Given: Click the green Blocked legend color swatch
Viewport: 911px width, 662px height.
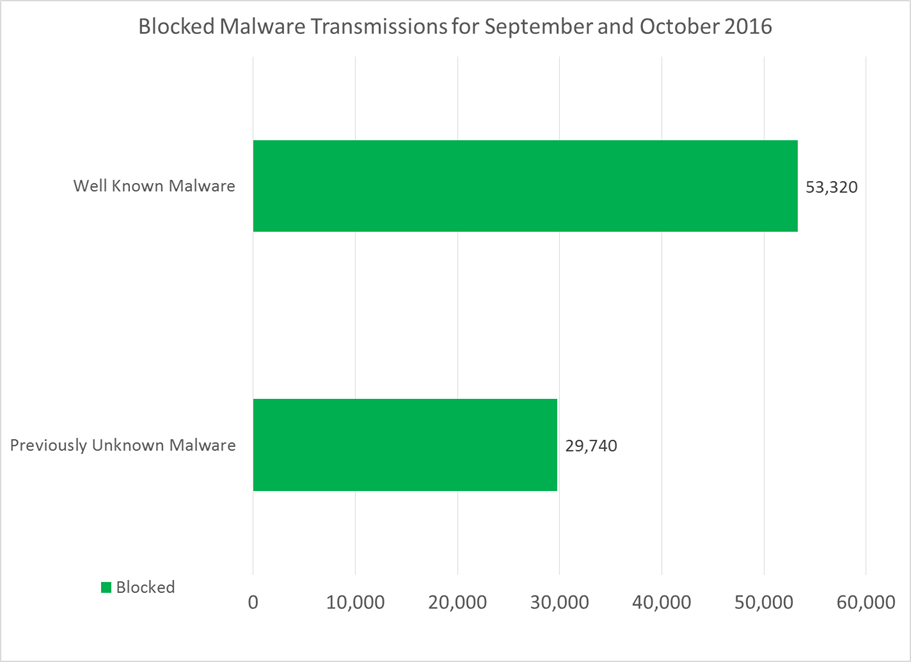Looking at the screenshot, I should [x=105, y=588].
